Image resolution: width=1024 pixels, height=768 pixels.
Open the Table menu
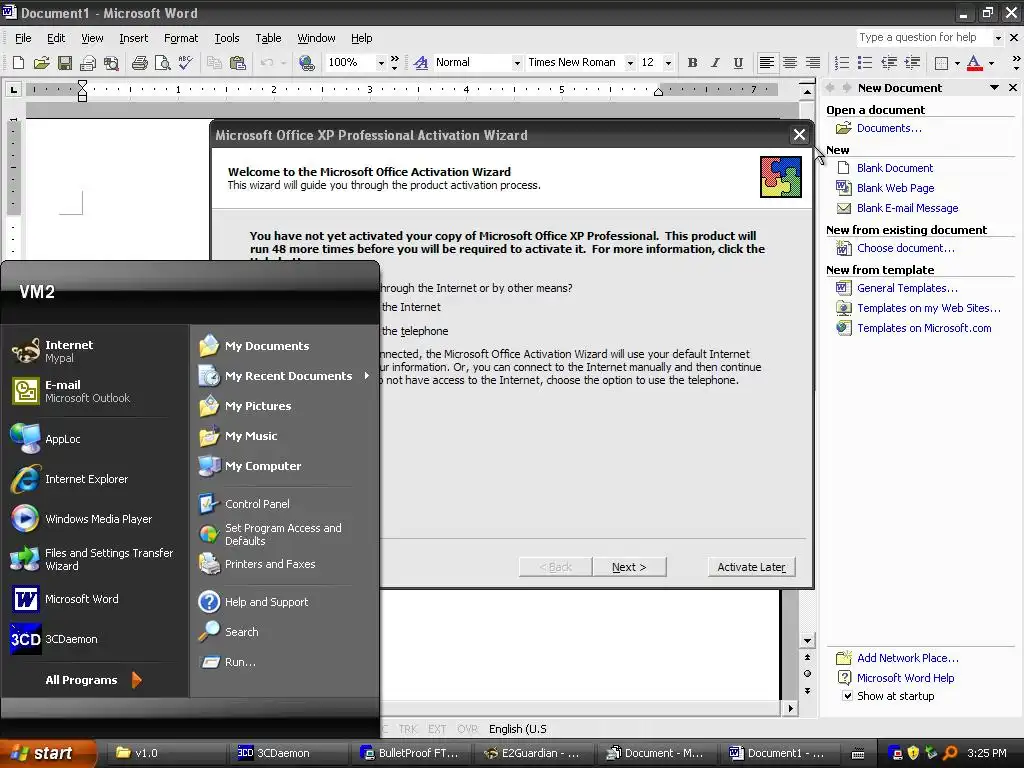coord(268,38)
